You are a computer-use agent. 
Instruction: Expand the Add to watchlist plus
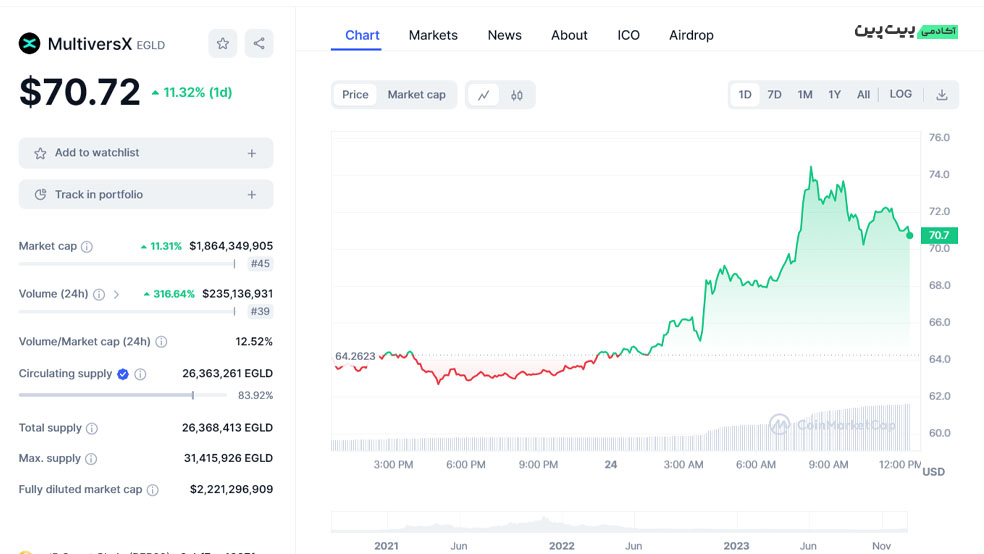click(x=251, y=153)
